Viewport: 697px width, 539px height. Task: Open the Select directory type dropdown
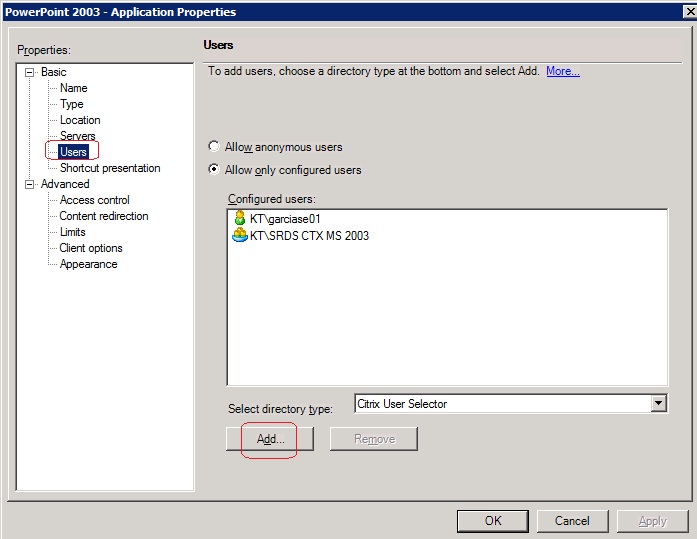(658, 404)
